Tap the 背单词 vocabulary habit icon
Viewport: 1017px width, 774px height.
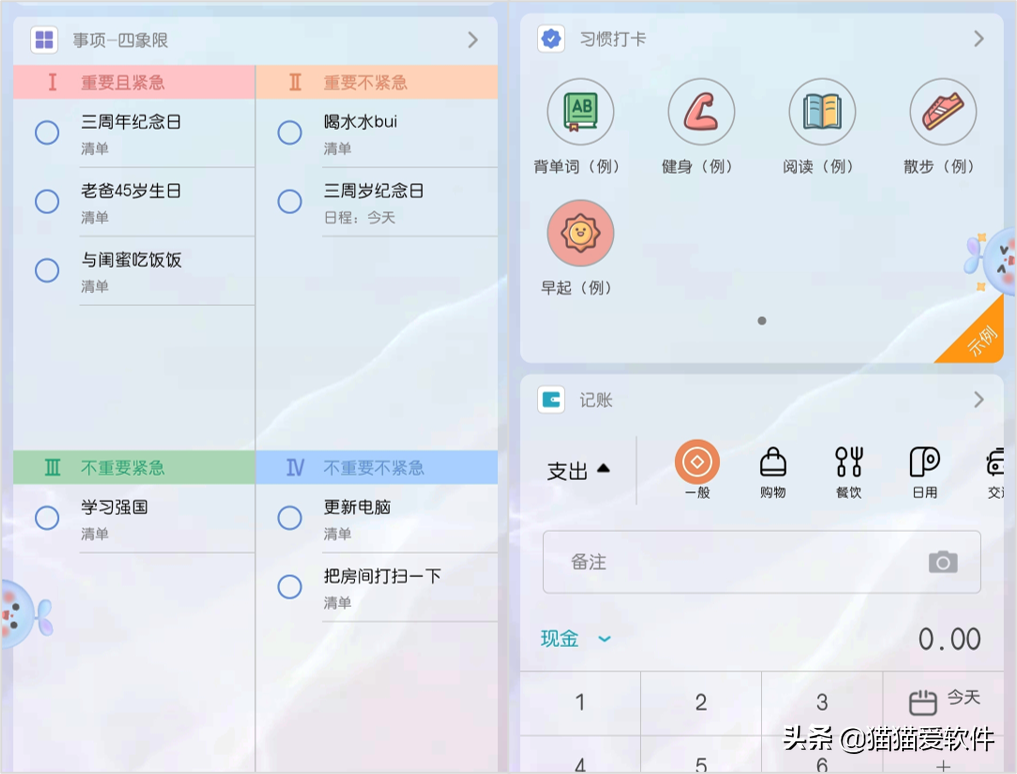(580, 112)
